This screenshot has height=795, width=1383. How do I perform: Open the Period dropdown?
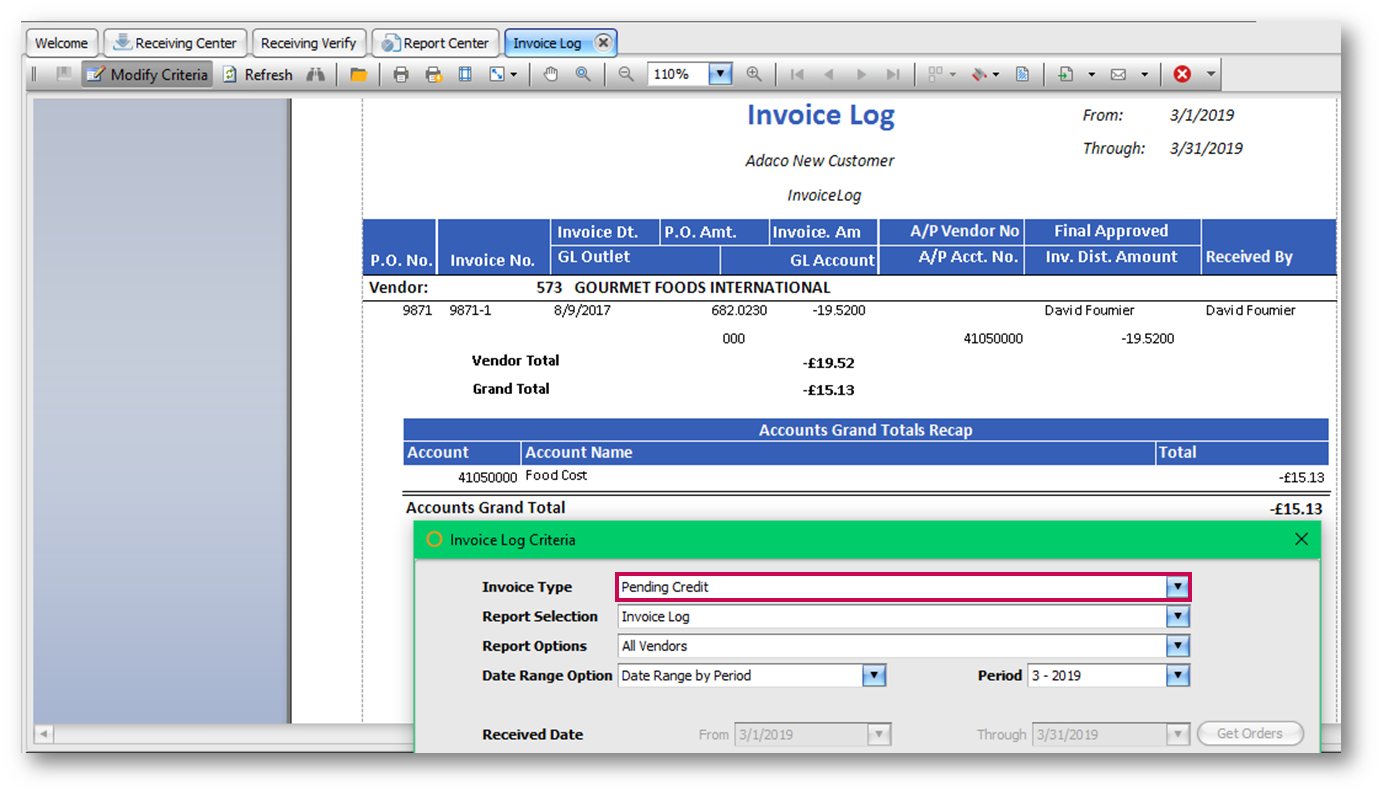[x=1177, y=676]
